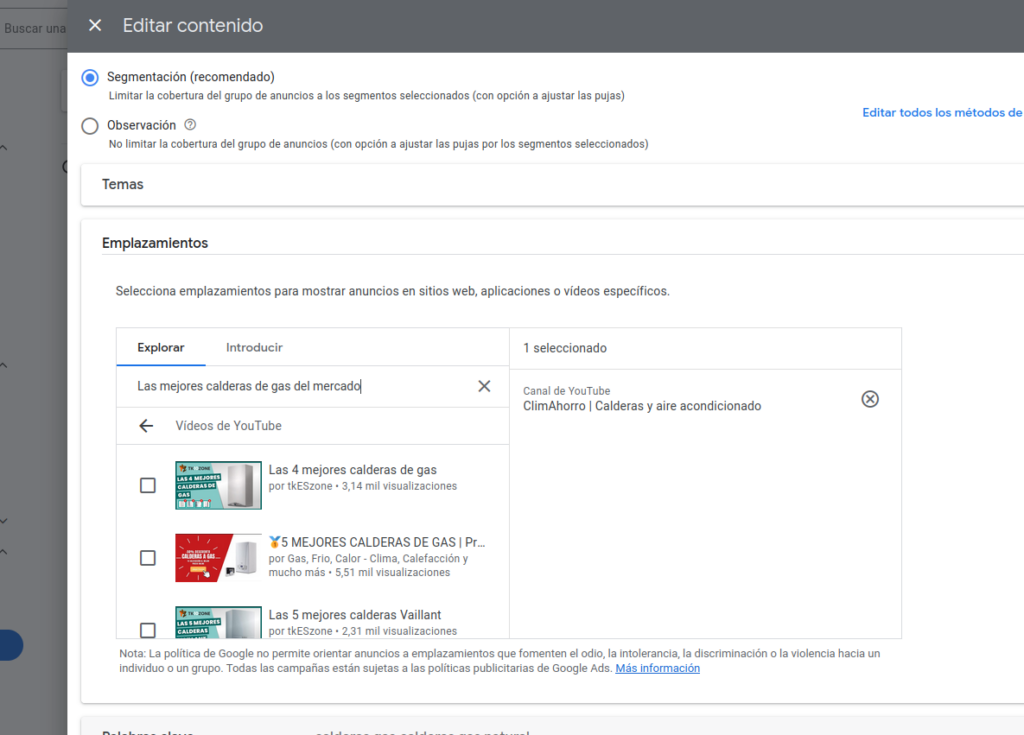The image size is (1024, 735).
Task: Open Editar todos los métodos de link
Action: [942, 112]
